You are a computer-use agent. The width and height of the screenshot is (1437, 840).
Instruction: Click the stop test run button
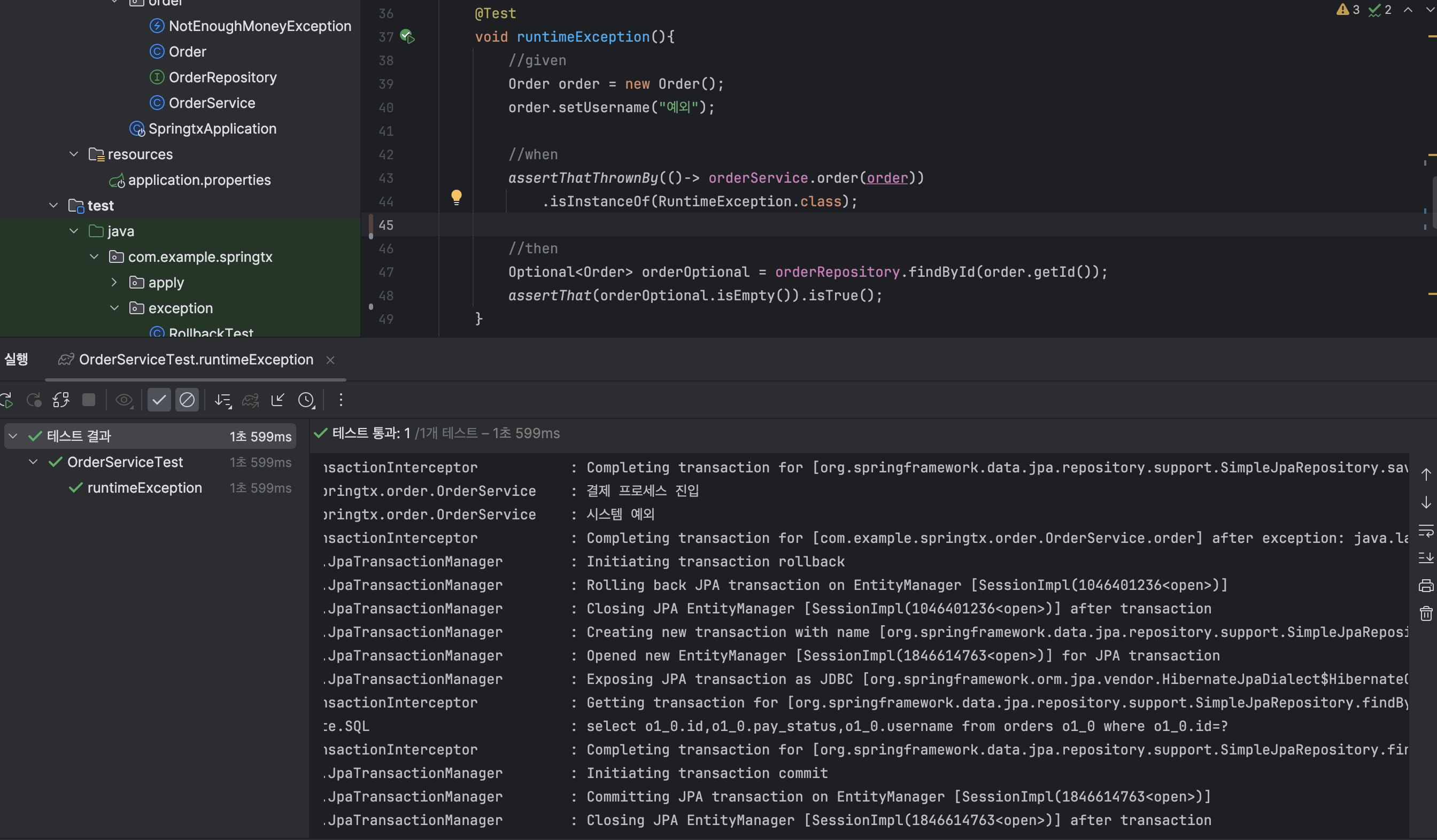(x=88, y=400)
